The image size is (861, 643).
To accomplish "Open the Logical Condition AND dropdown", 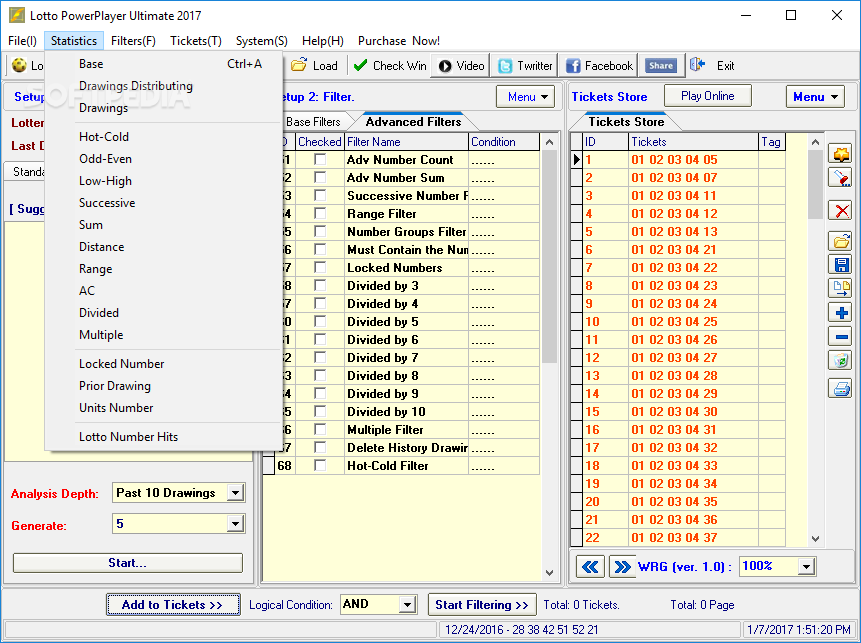I will pos(407,605).
